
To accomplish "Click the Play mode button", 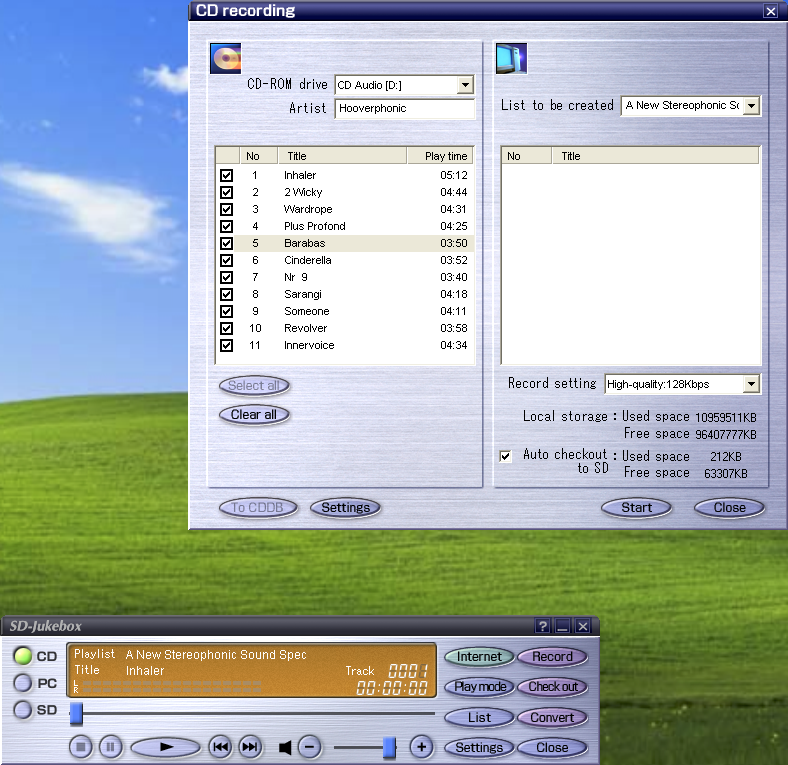I will 479,687.
